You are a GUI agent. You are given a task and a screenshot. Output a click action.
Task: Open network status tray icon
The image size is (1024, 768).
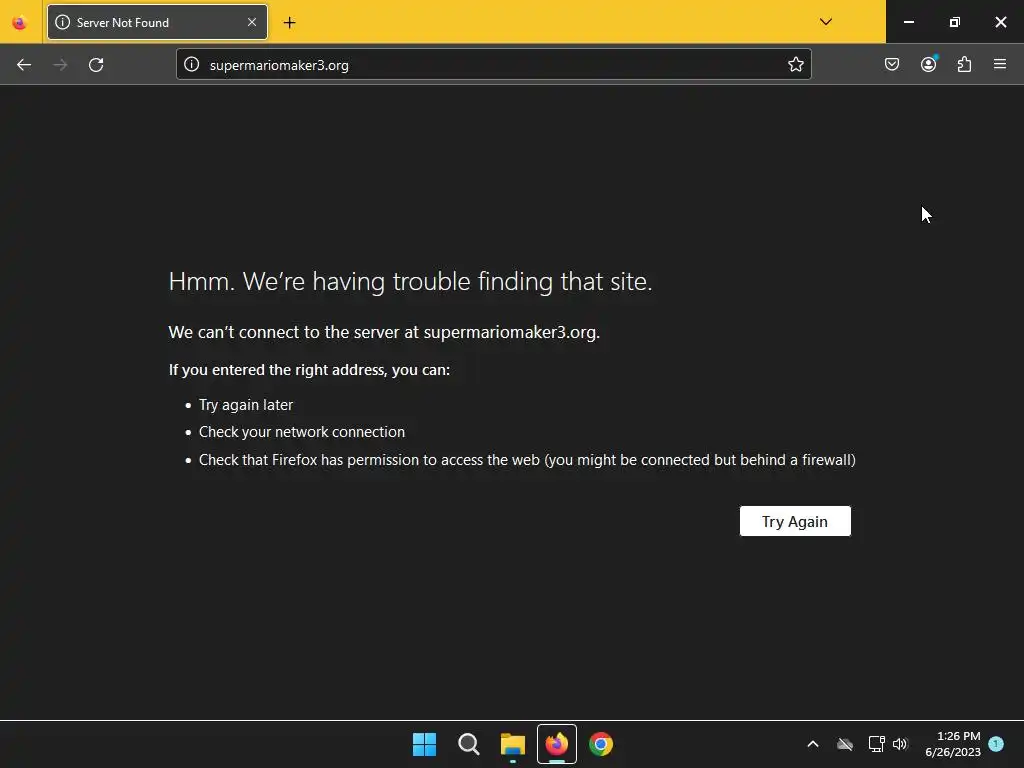pyautogui.click(x=876, y=744)
